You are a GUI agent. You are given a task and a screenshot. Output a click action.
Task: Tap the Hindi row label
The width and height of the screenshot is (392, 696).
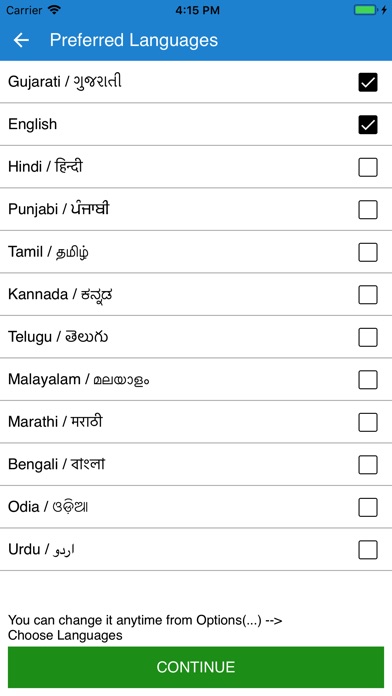coord(45,167)
